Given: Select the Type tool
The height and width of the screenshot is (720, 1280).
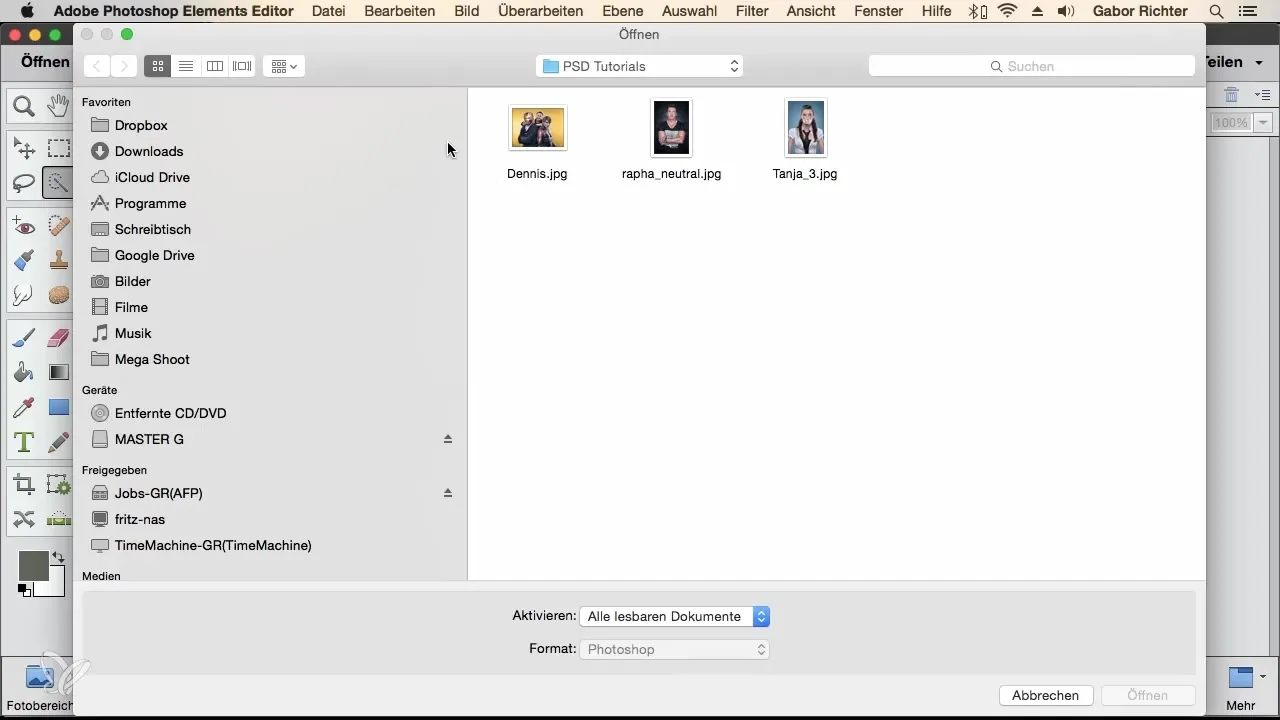Looking at the screenshot, I should pos(24,441).
